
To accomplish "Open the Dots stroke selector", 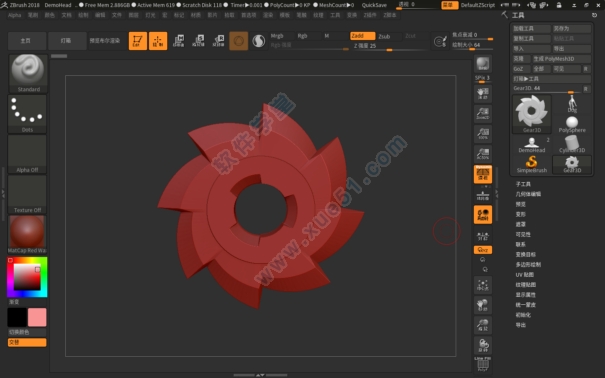I will (x=27, y=114).
